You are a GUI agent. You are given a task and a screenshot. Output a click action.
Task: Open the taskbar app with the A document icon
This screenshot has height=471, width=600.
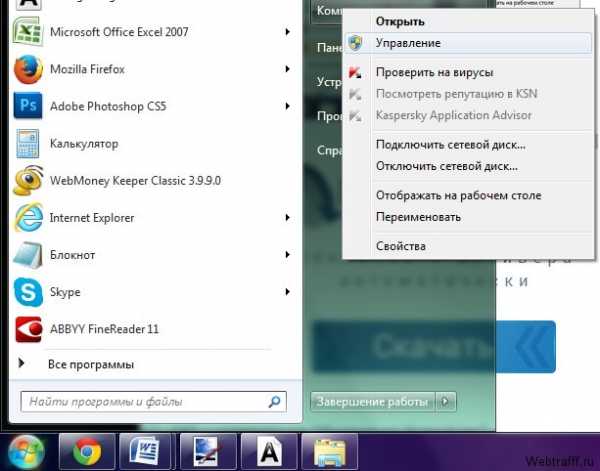point(269,452)
